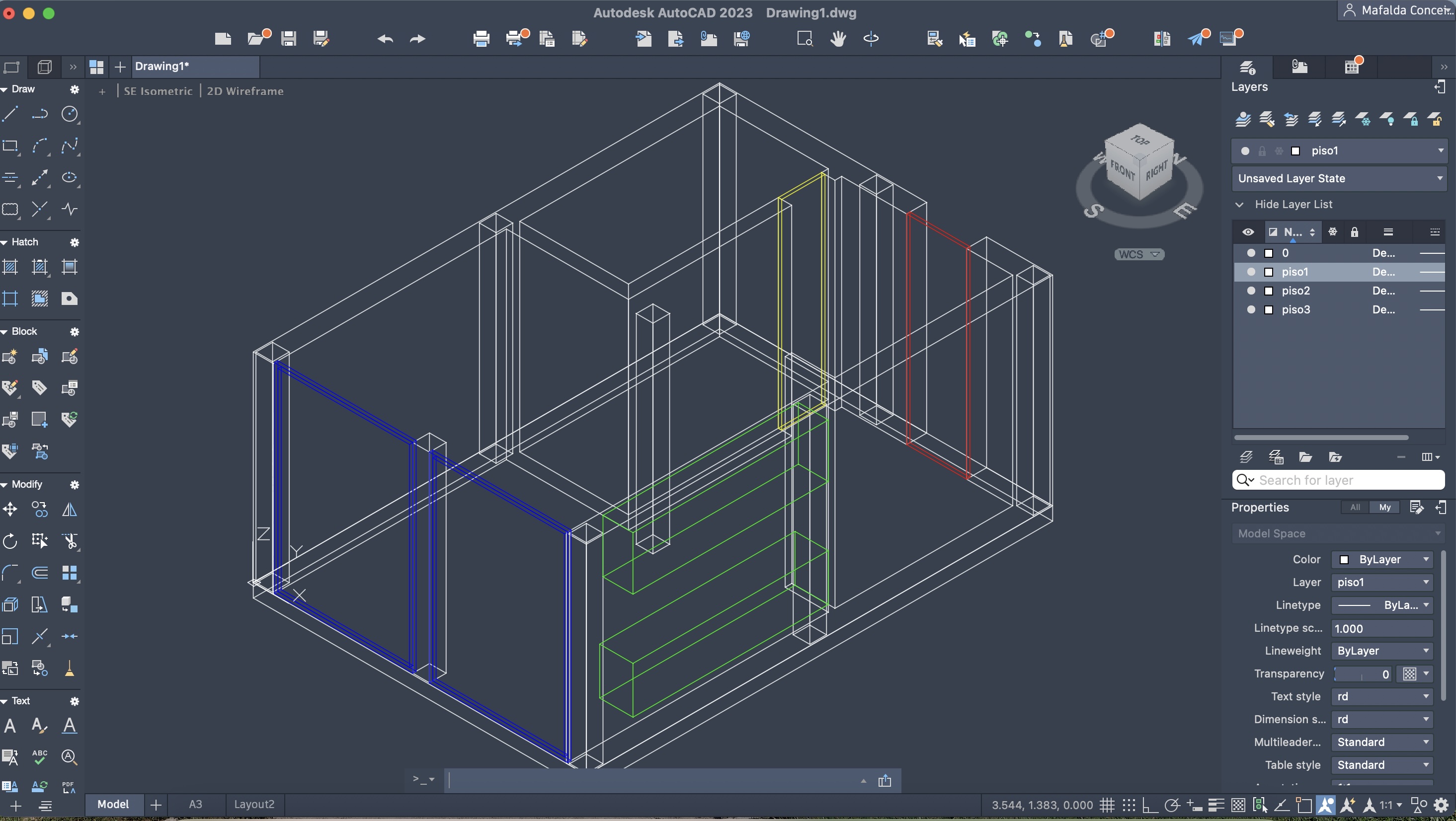Image resolution: width=1456 pixels, height=821 pixels.
Task: Select the Multiline Text tool
Action: (x=10, y=726)
